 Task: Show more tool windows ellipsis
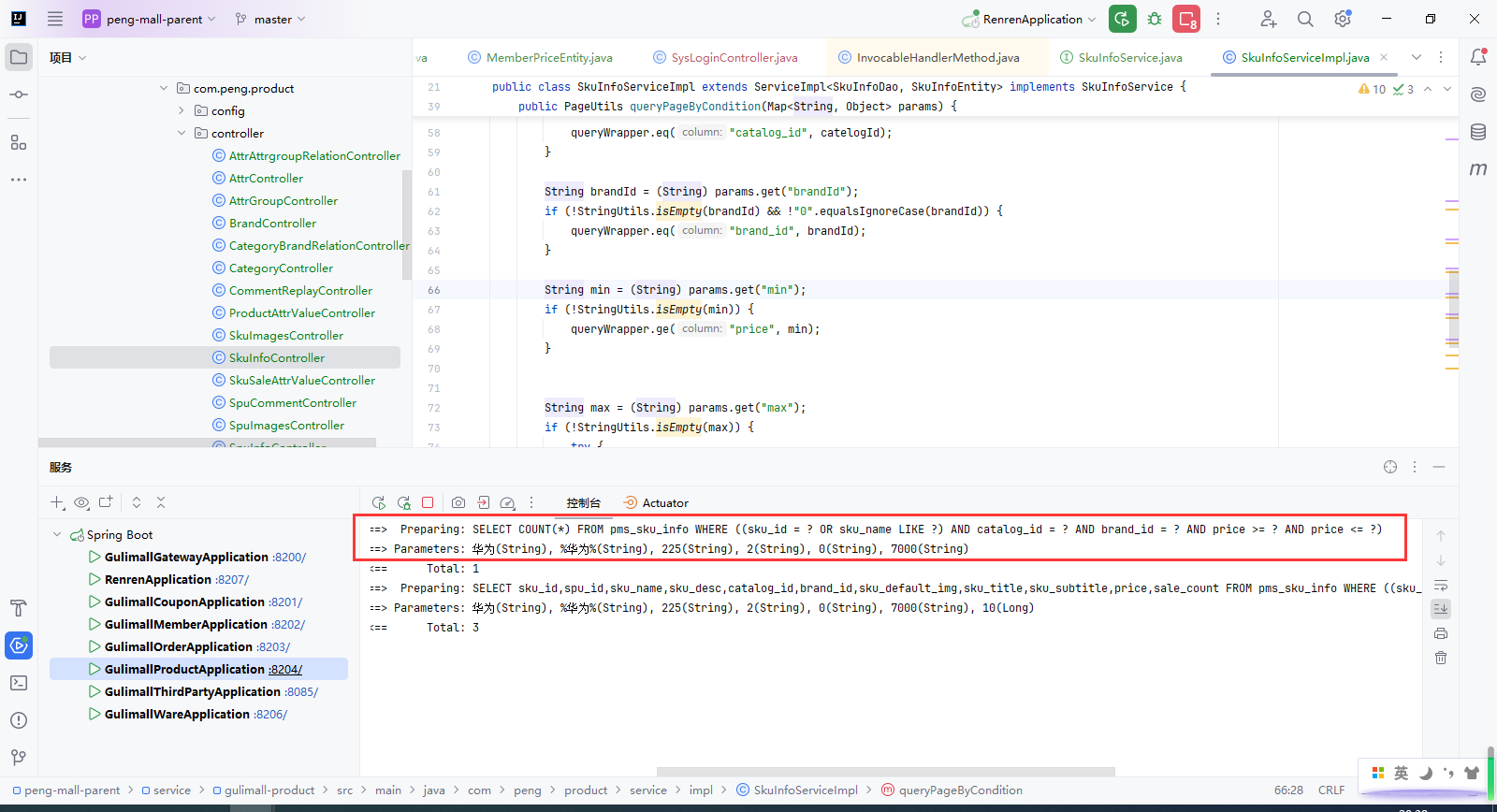pyautogui.click(x=19, y=179)
